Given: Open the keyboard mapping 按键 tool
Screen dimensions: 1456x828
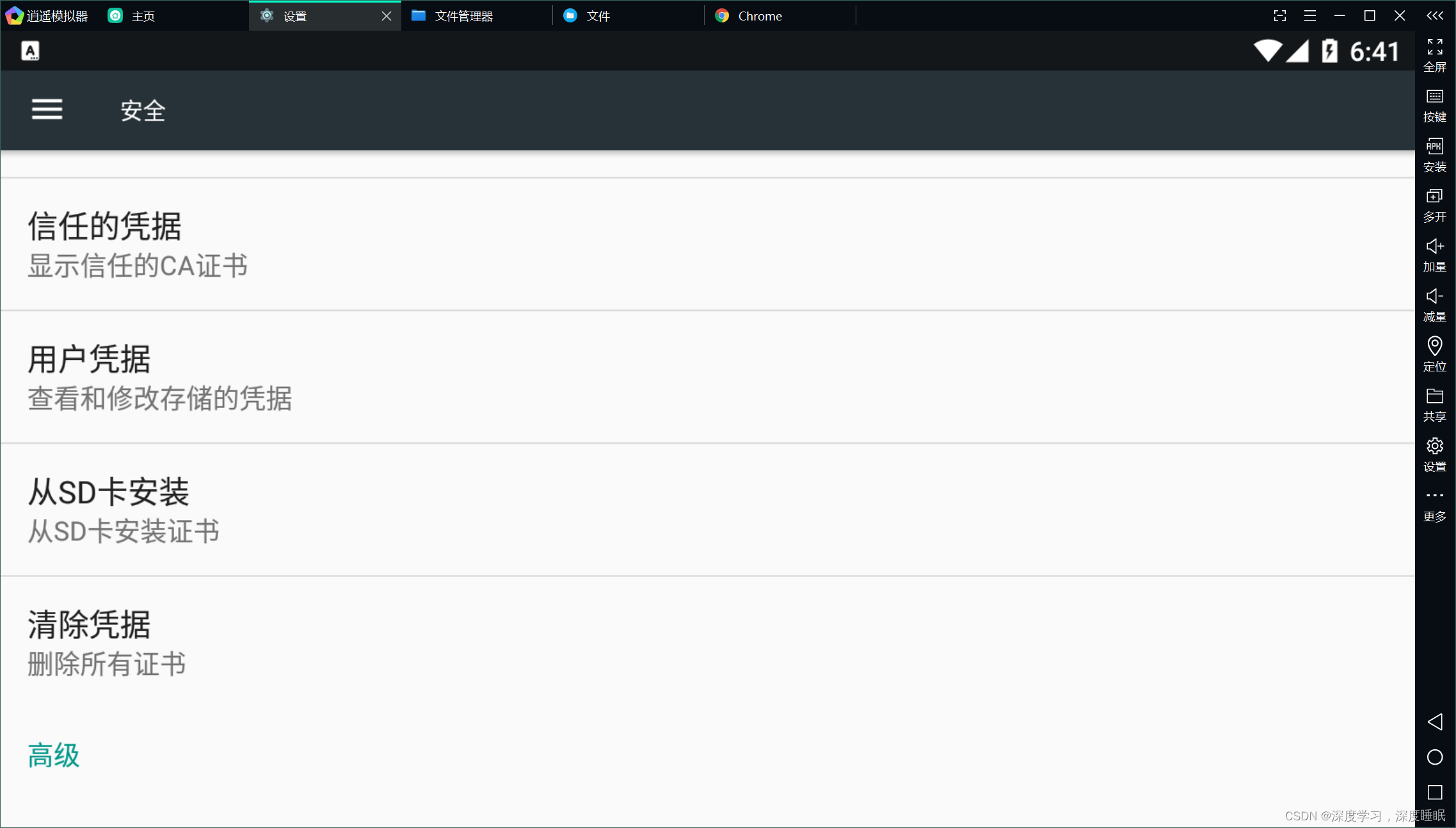Looking at the screenshot, I should 1434,104.
